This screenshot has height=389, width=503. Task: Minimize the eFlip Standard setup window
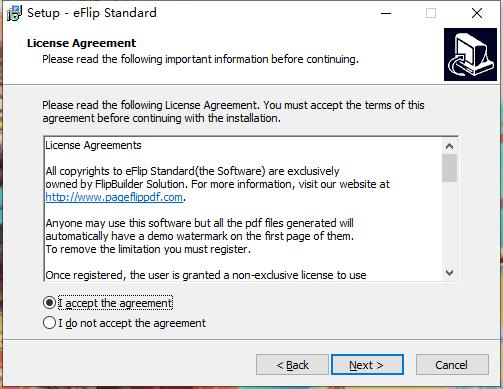tap(386, 13)
